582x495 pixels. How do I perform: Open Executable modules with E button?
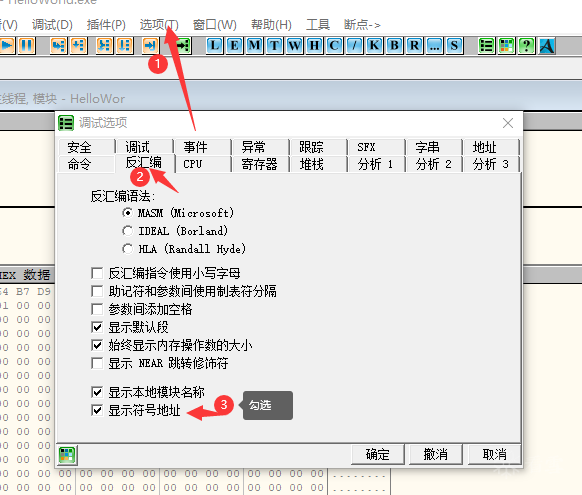click(x=235, y=46)
